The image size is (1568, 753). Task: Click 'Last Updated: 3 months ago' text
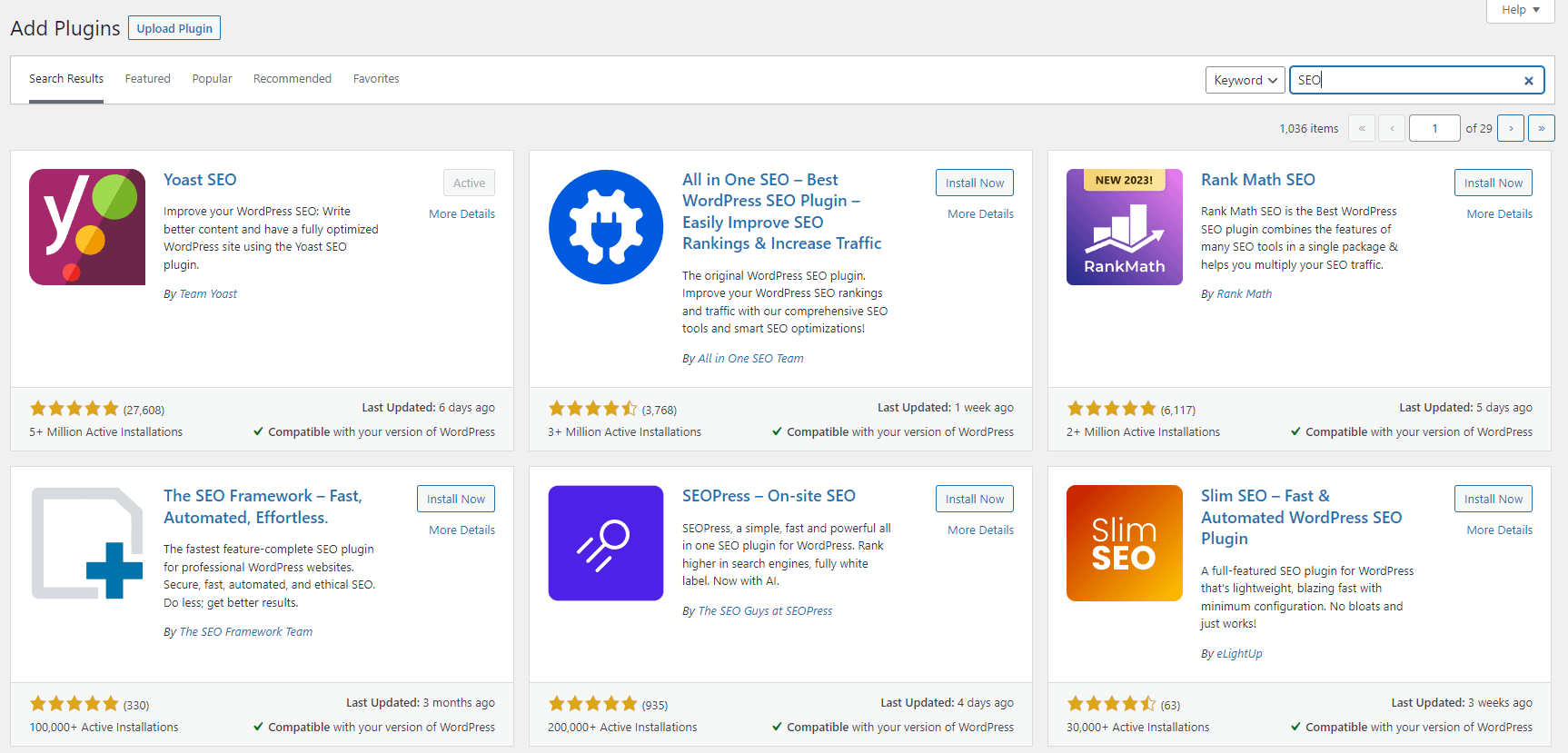[421, 703]
